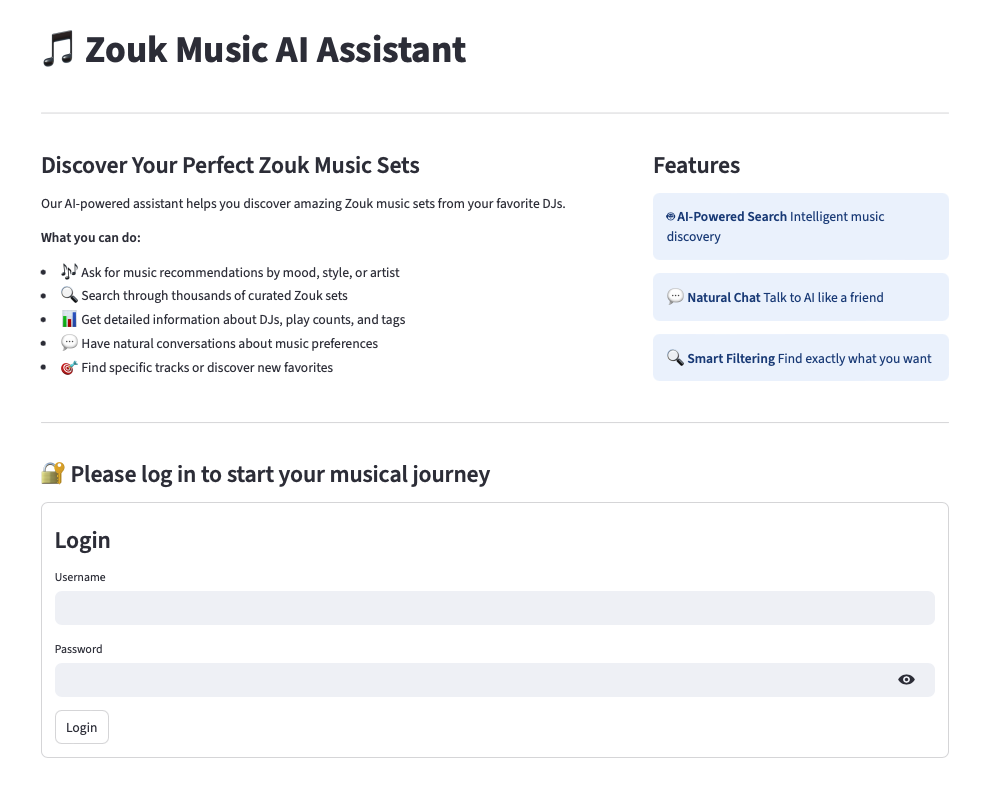Click the speech bubble in Natural Chat card
994x785 pixels.
(675, 297)
